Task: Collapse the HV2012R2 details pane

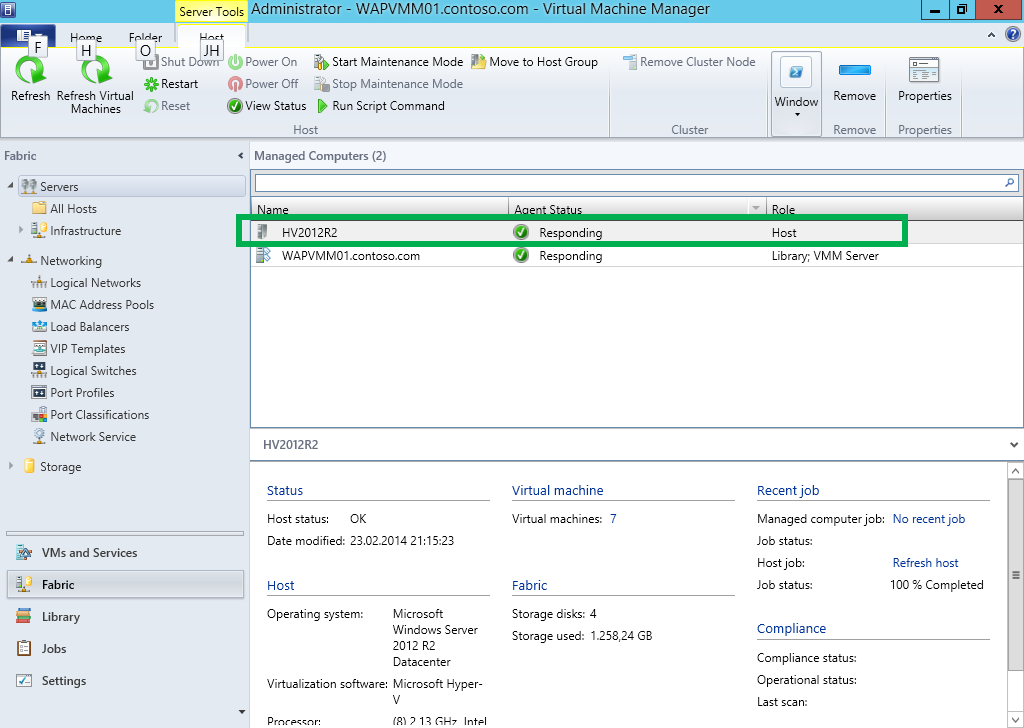Action: click(x=1014, y=445)
